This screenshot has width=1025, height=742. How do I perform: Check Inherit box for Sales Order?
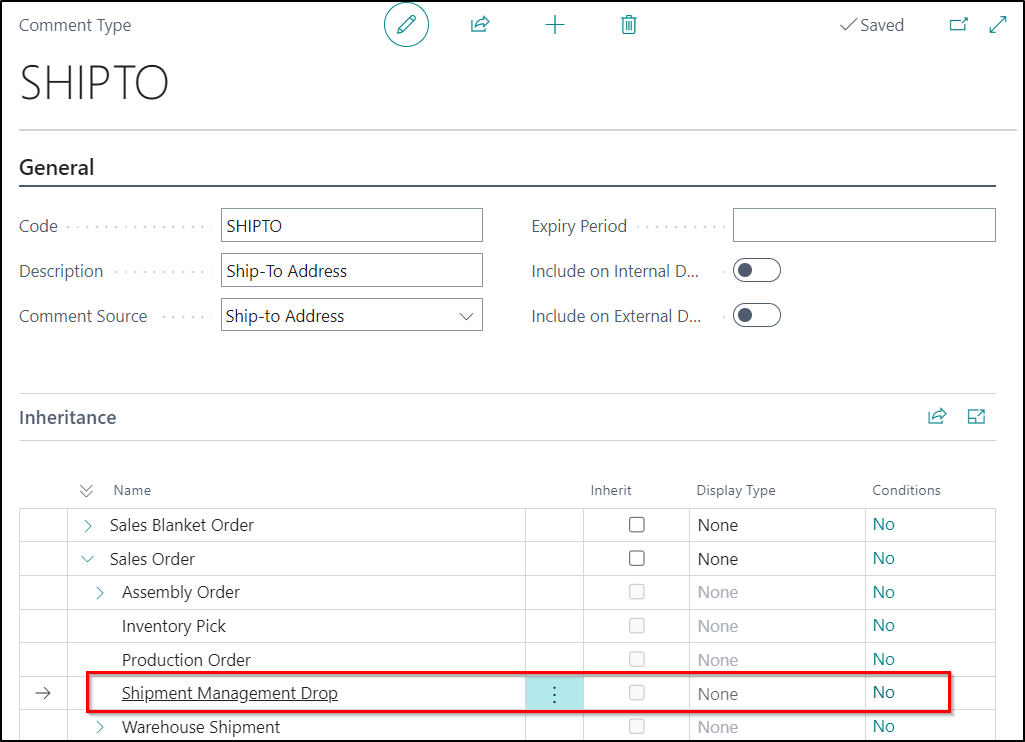click(637, 558)
